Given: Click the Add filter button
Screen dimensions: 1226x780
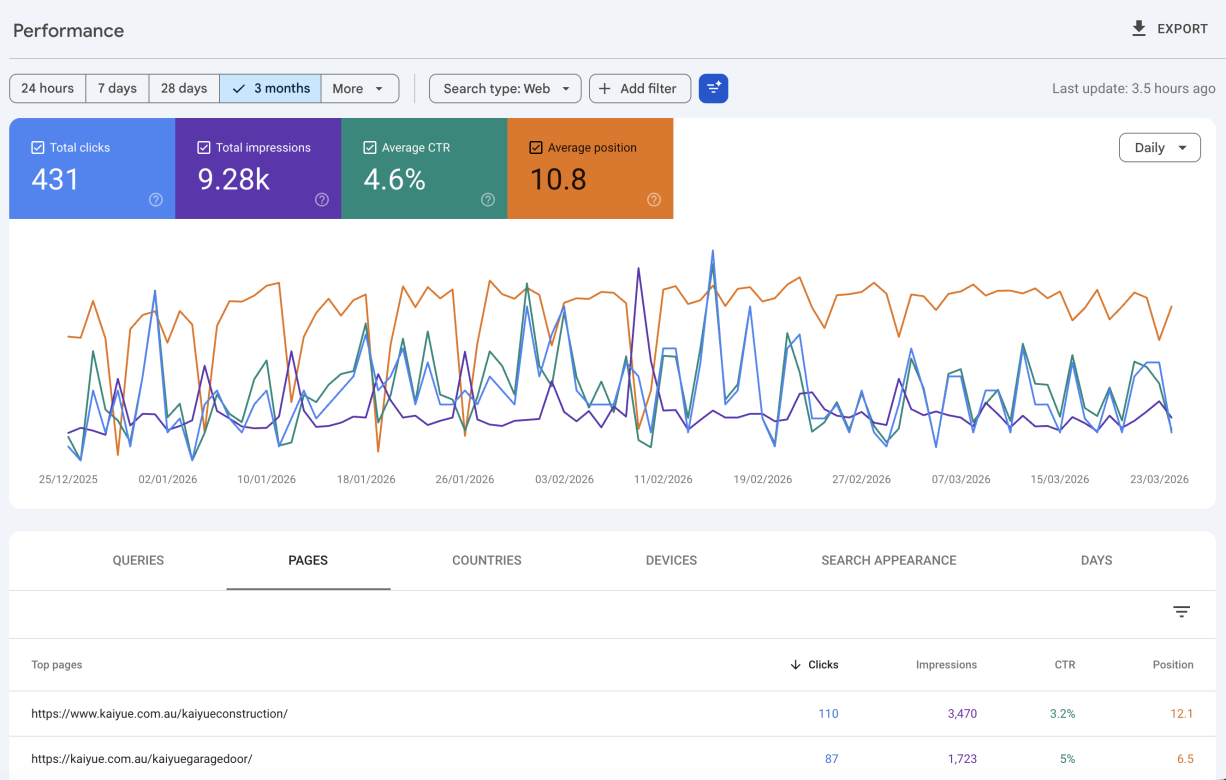Looking at the screenshot, I should click(639, 88).
